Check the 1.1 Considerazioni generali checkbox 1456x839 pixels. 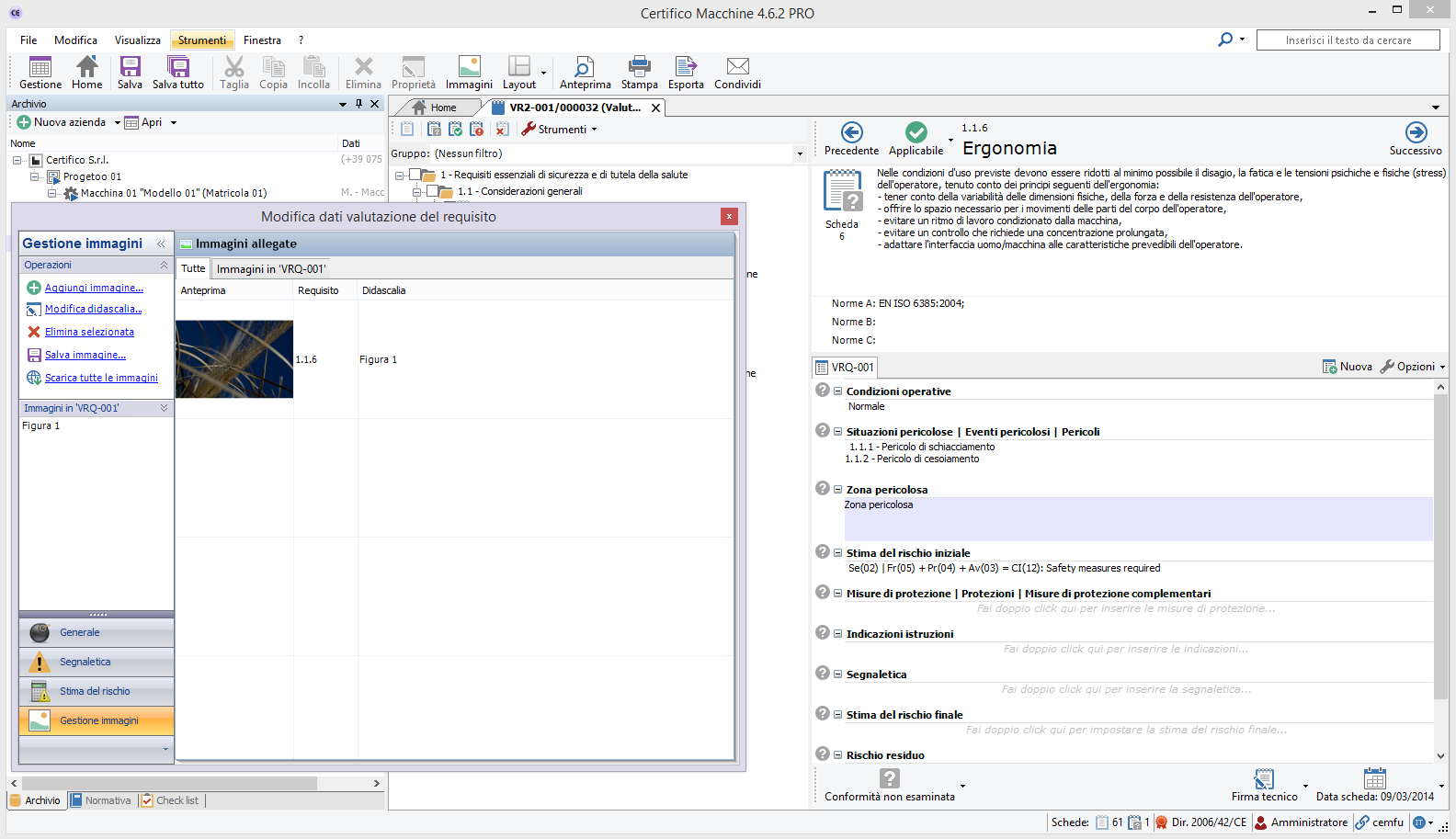(433, 192)
